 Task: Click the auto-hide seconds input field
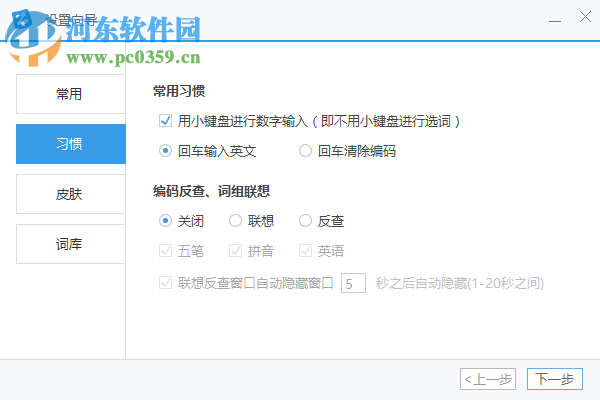(353, 283)
